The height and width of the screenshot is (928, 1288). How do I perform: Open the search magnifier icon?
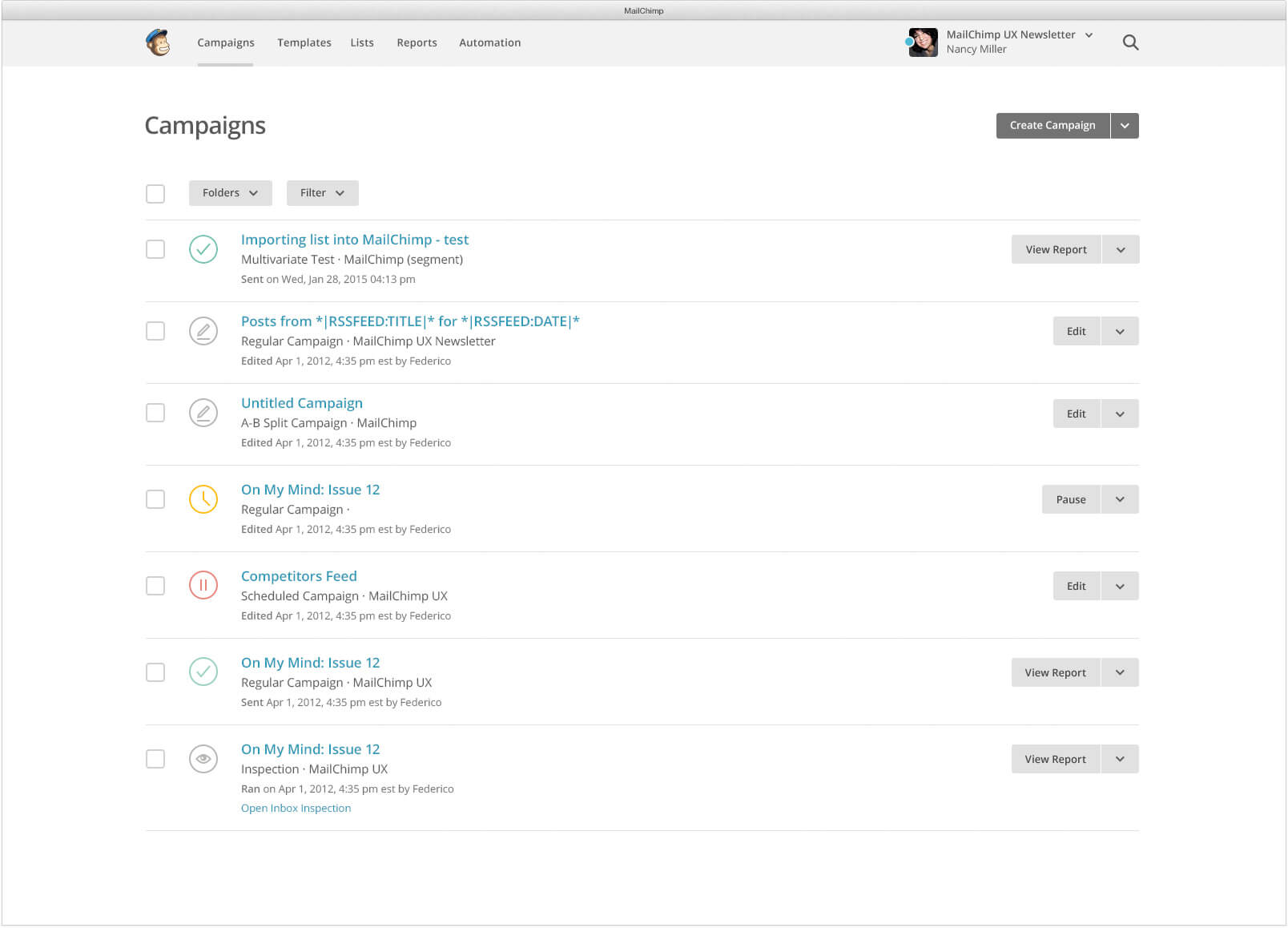pos(1130,42)
